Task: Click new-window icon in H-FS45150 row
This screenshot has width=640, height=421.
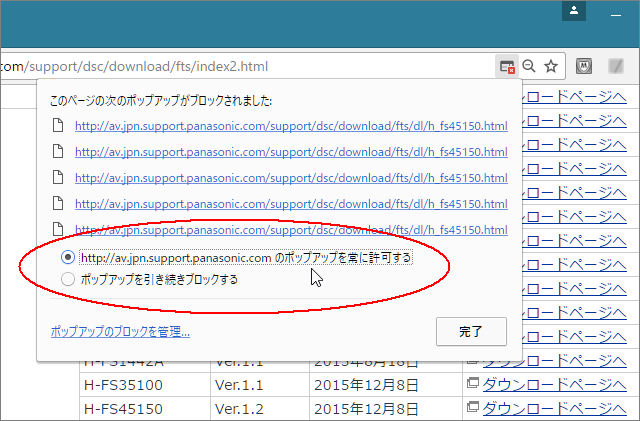Action: (x=473, y=406)
